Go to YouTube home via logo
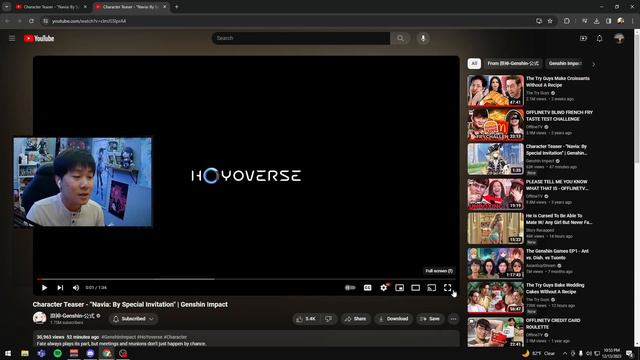Image resolution: width=640 pixels, height=360 pixels. (x=39, y=38)
